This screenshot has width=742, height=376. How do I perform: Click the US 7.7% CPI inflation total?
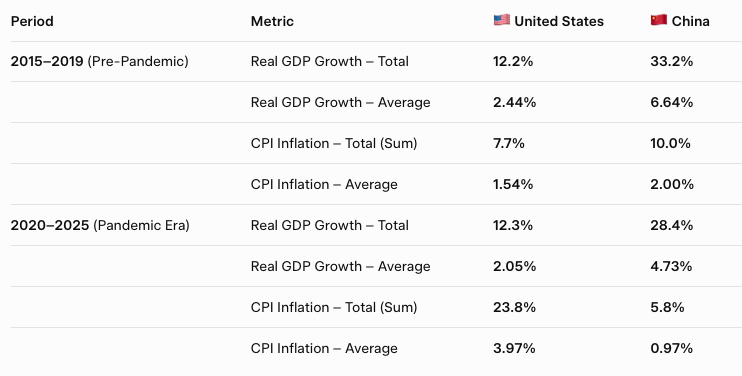click(509, 143)
